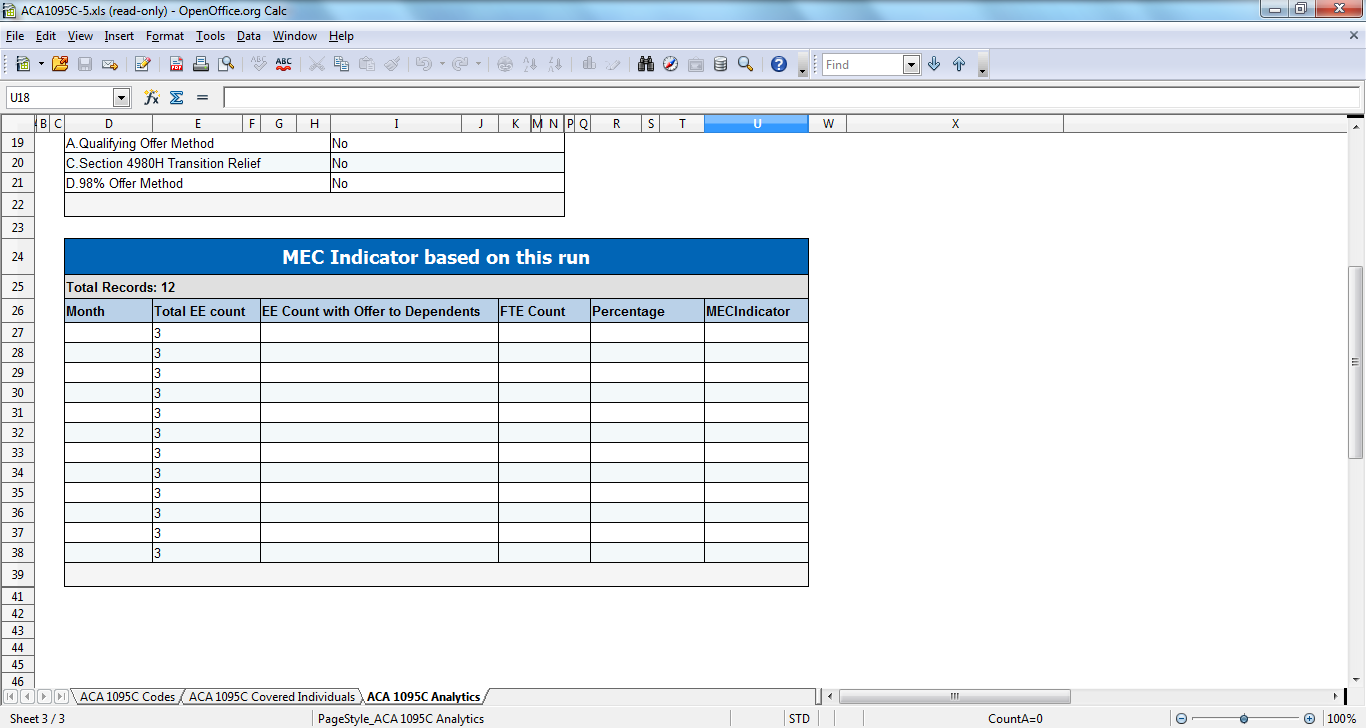The height and width of the screenshot is (728, 1366).
Task: Click the Print file directly icon
Action: point(201,64)
